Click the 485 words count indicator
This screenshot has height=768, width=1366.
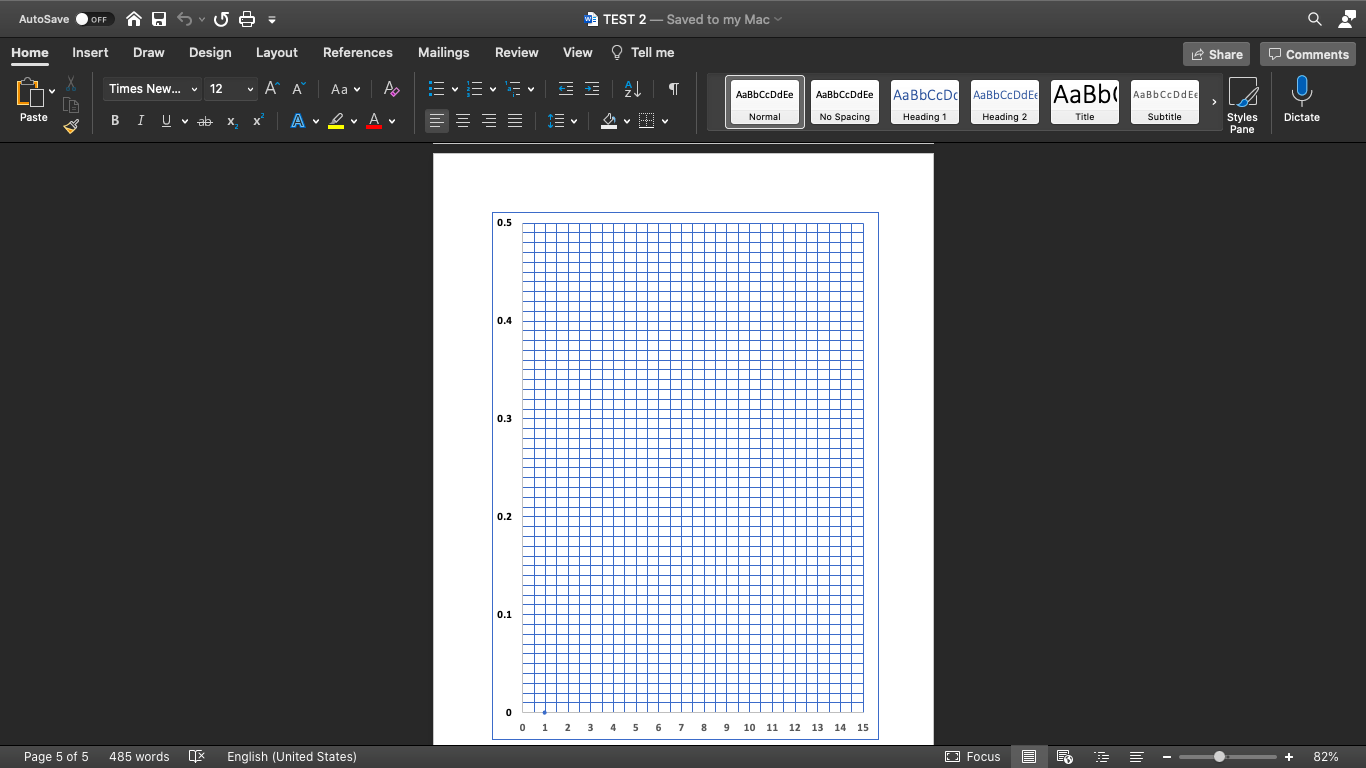(139, 757)
